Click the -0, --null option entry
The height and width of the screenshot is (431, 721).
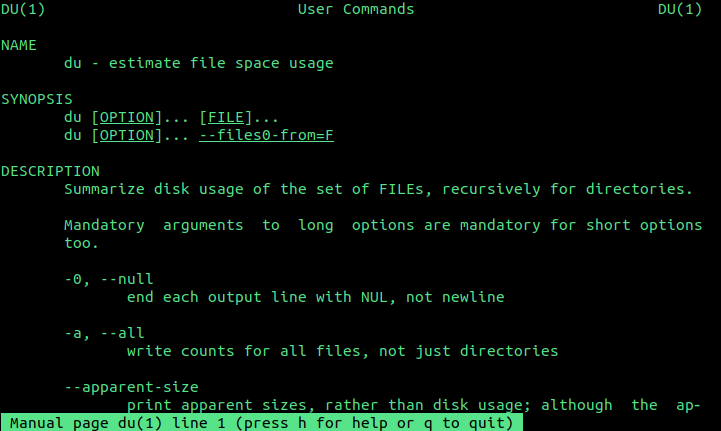point(109,279)
